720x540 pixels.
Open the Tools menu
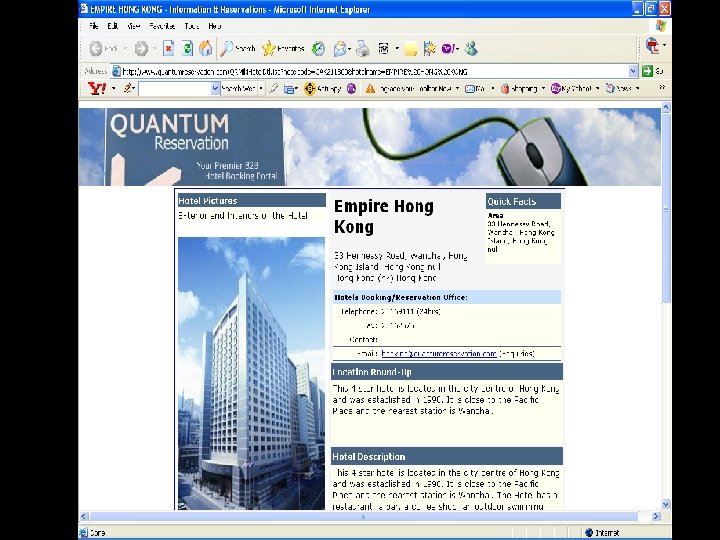click(x=191, y=26)
